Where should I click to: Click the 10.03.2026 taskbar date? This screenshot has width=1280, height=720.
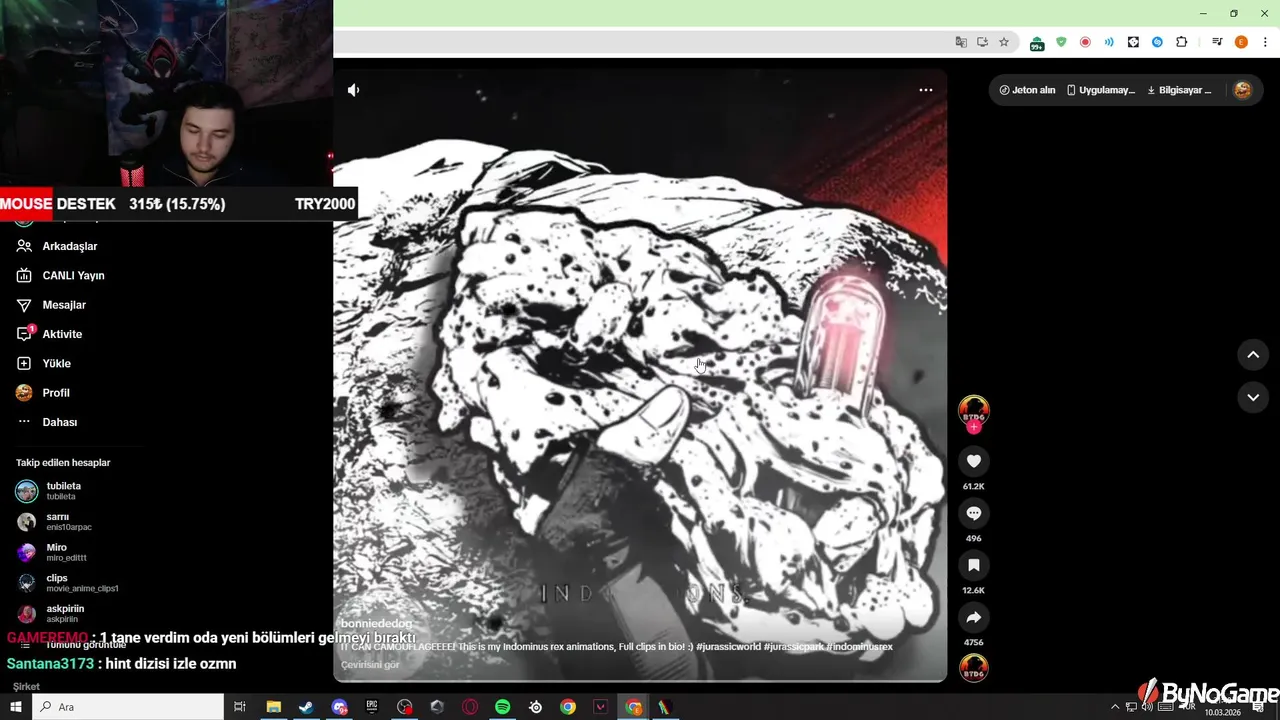pyautogui.click(x=1221, y=713)
